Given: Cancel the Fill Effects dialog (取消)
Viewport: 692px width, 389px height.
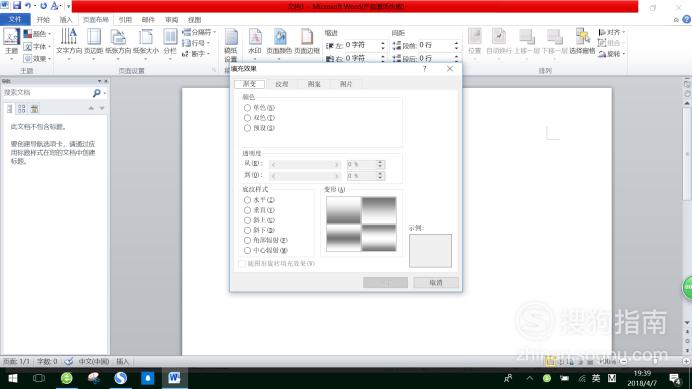Looking at the screenshot, I should (436, 283).
